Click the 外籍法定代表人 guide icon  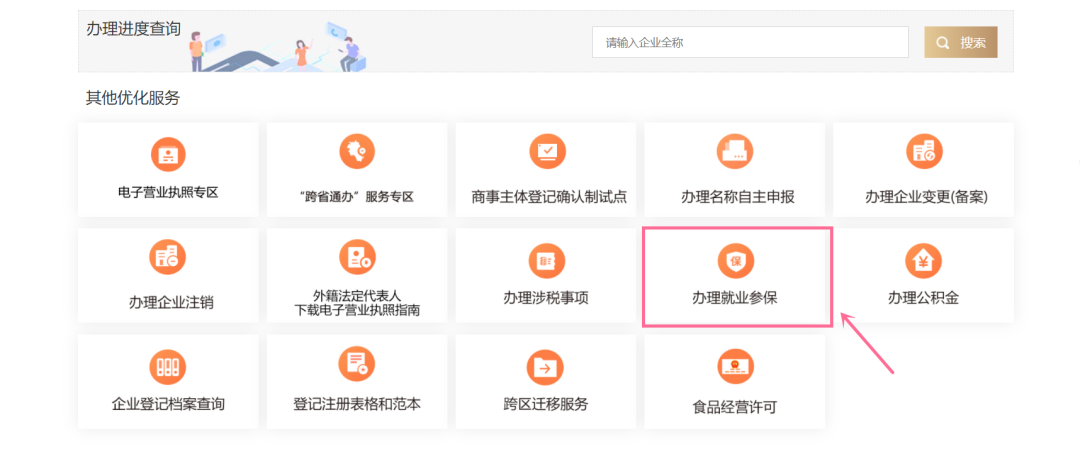click(357, 257)
